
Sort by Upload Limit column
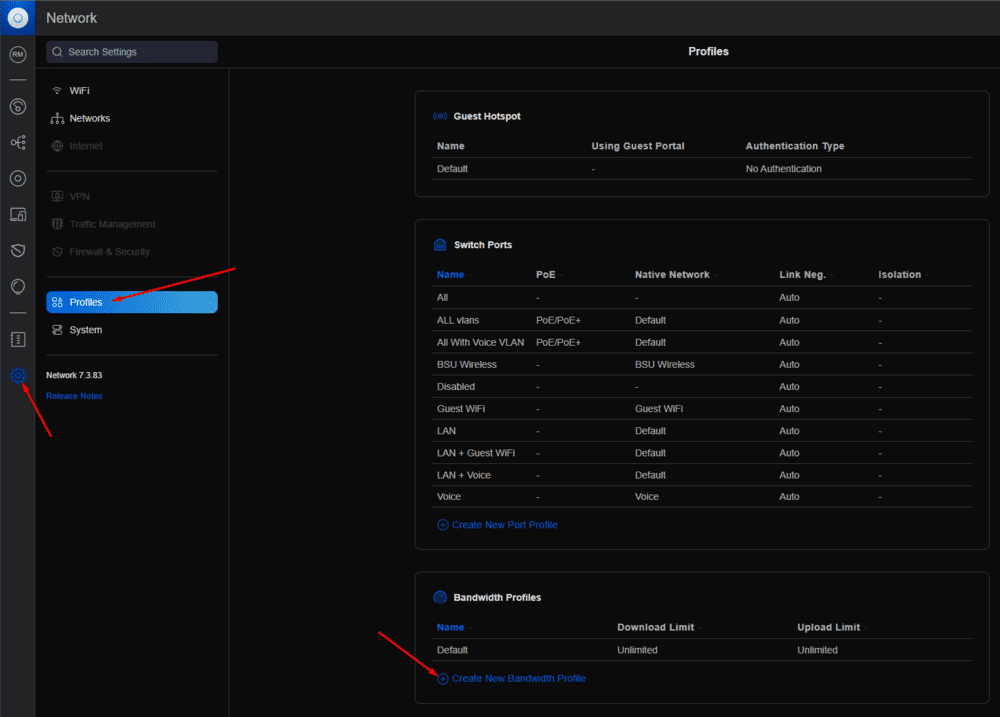click(x=828, y=628)
